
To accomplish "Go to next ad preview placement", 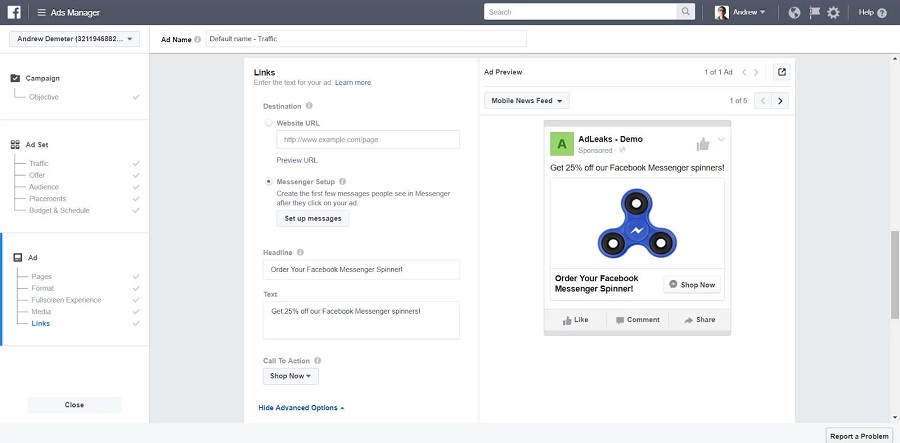I will point(781,100).
